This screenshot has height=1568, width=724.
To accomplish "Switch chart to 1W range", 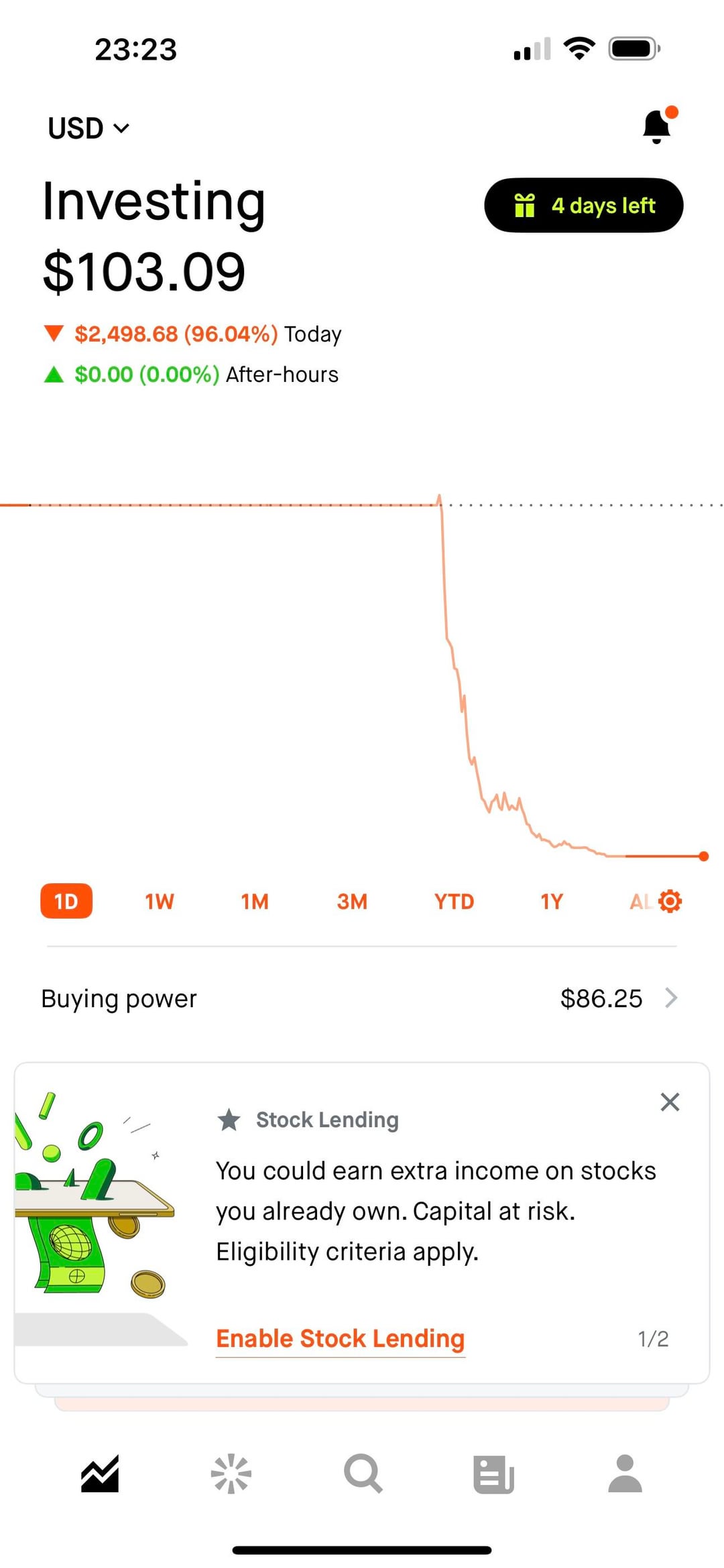I will [x=160, y=901].
